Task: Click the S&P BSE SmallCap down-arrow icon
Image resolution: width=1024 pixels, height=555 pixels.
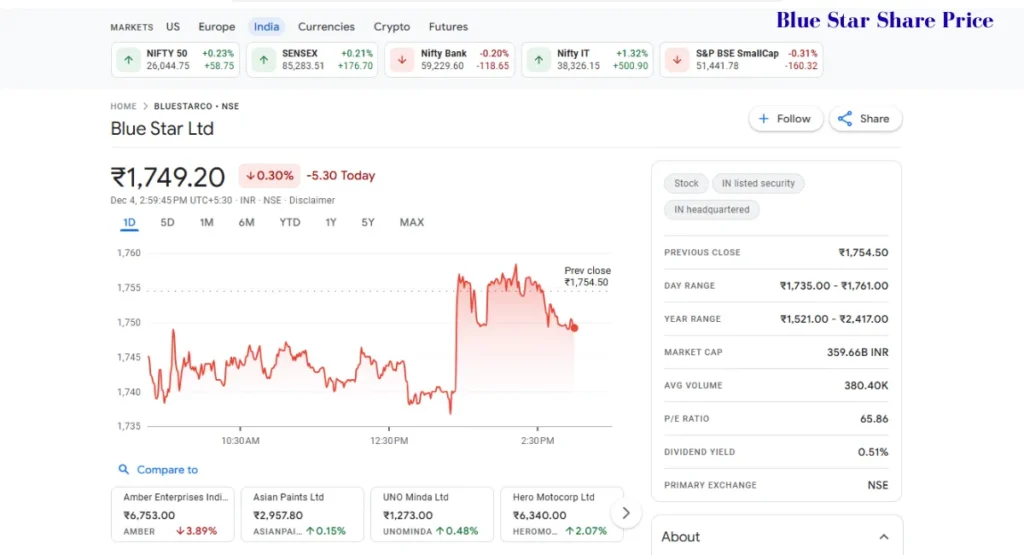Action: click(677, 60)
